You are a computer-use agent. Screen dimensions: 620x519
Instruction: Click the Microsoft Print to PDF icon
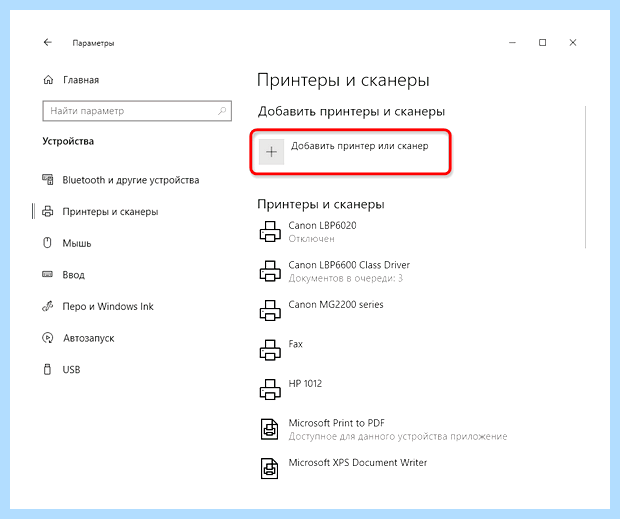(x=270, y=429)
